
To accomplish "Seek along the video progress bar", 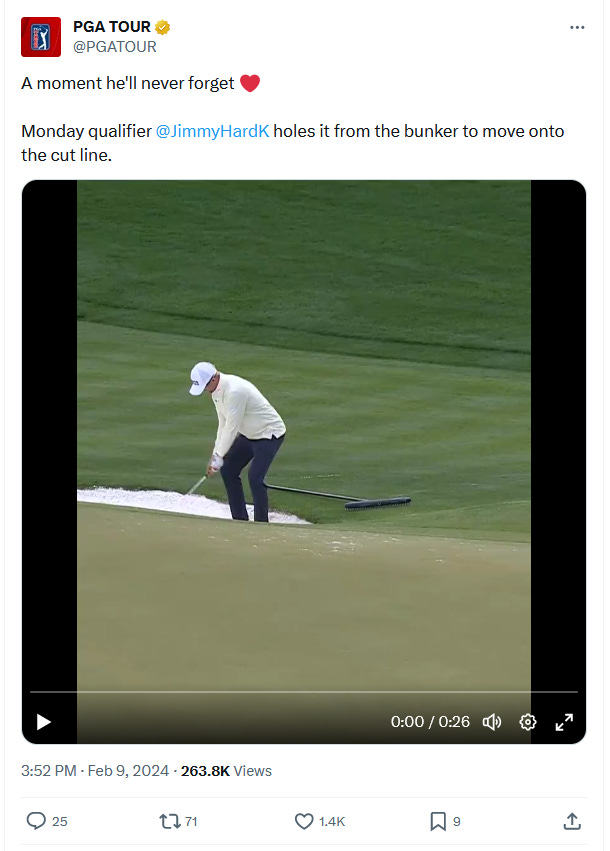I will click(304, 692).
